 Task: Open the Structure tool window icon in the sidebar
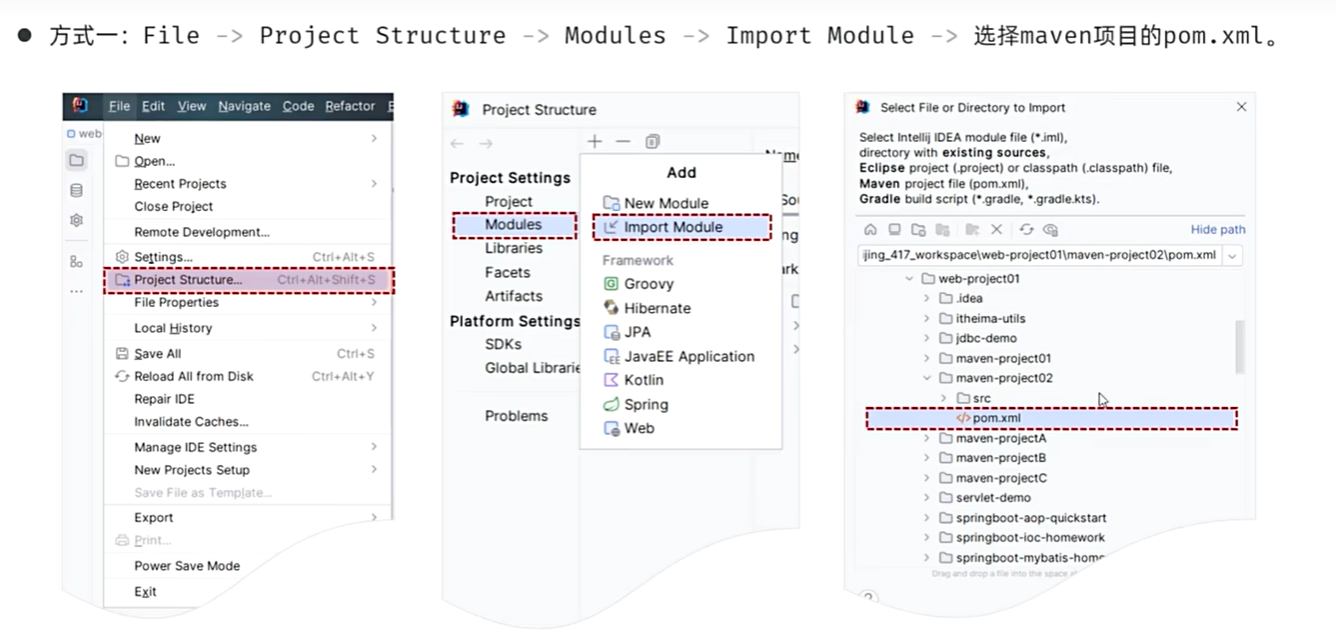pos(76,261)
